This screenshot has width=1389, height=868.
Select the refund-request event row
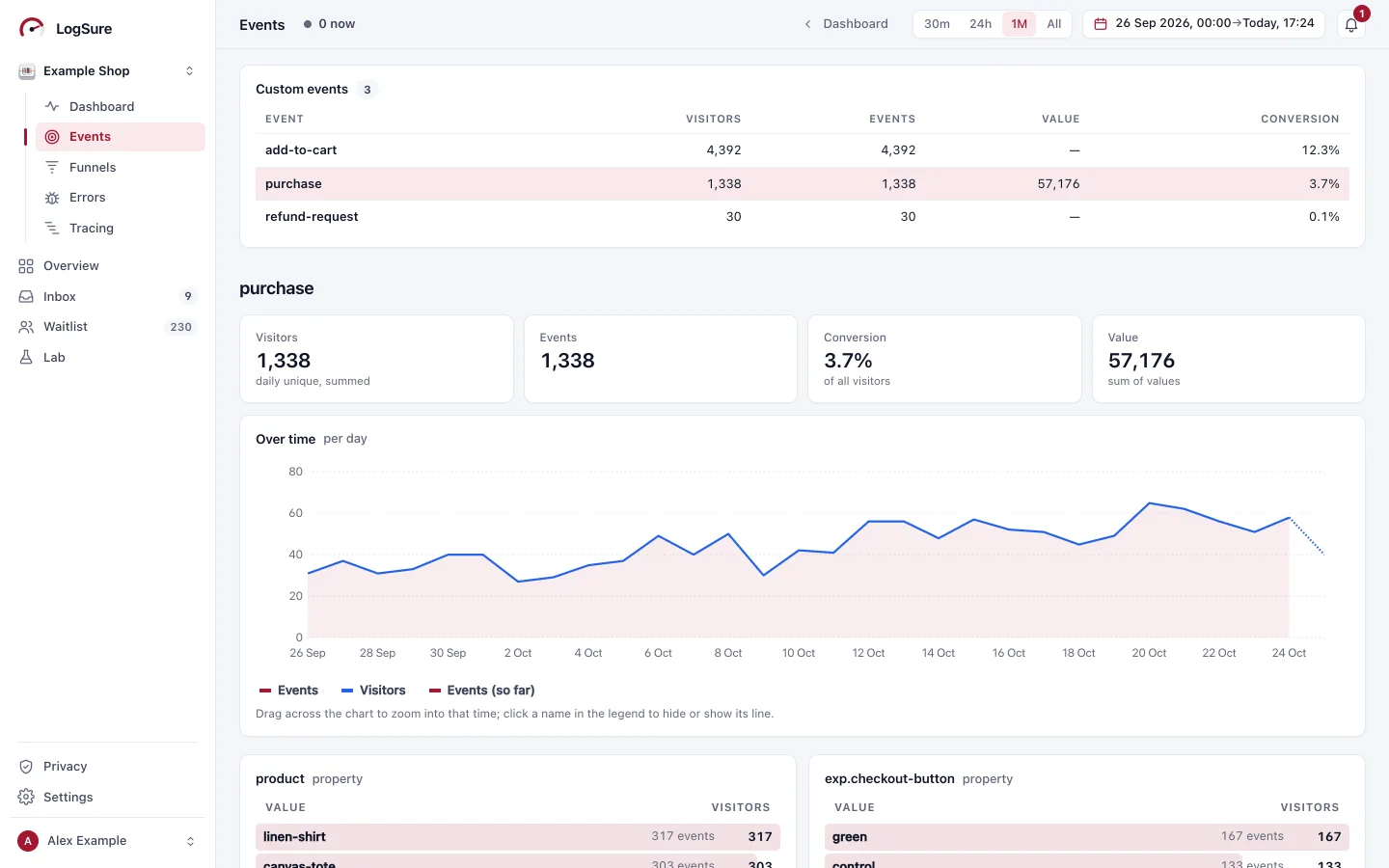(803, 217)
